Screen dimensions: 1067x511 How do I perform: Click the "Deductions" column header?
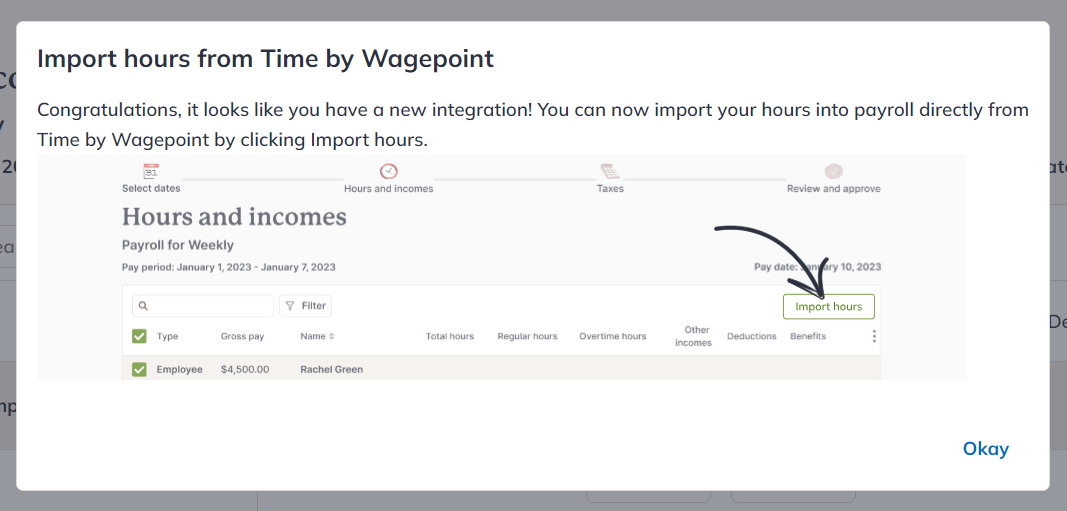[x=751, y=336]
